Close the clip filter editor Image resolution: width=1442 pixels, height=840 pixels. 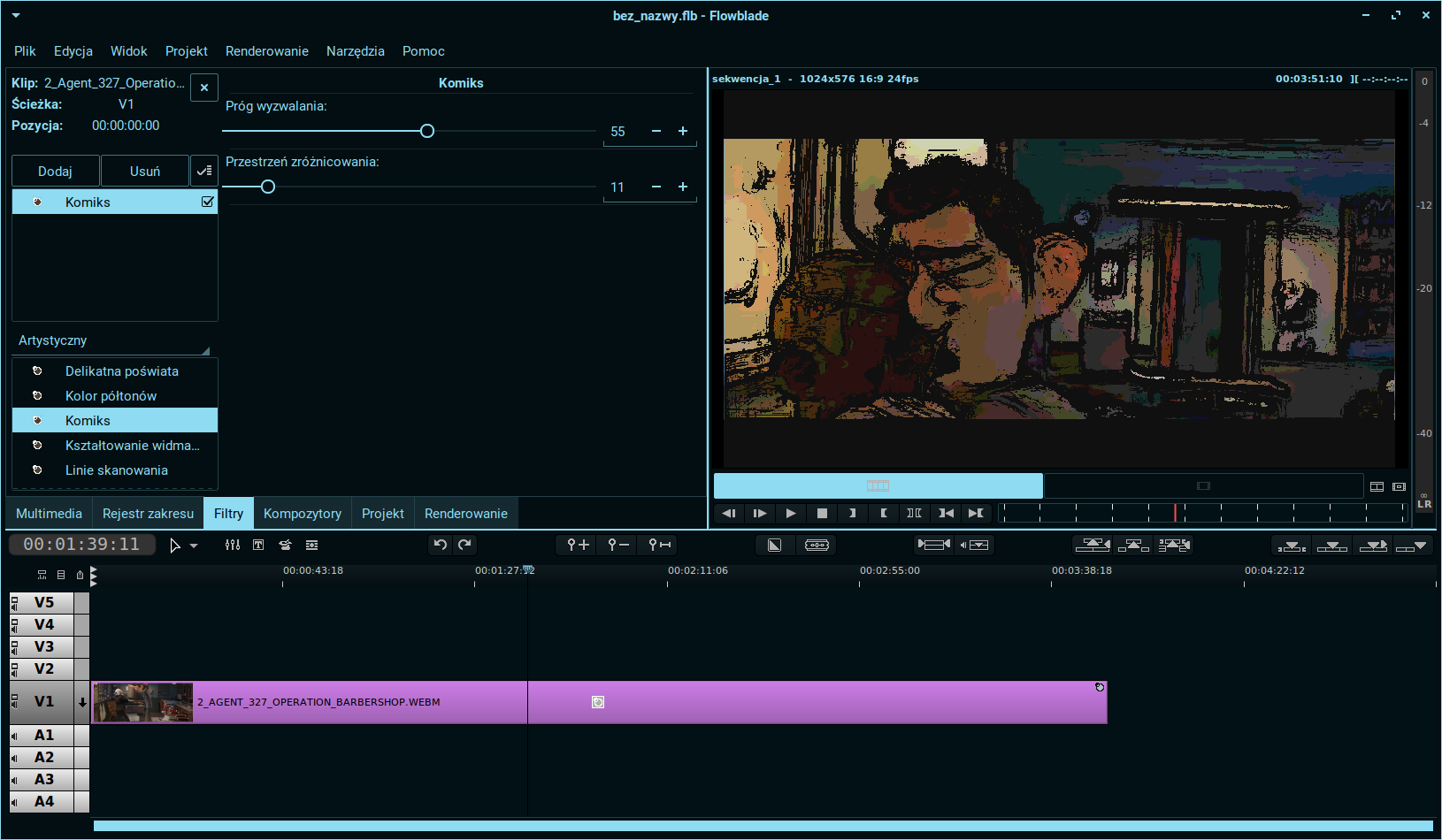[x=204, y=88]
